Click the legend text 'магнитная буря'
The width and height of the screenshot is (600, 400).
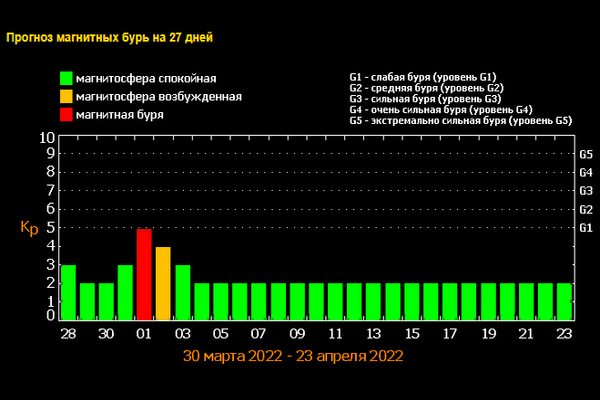120,115
